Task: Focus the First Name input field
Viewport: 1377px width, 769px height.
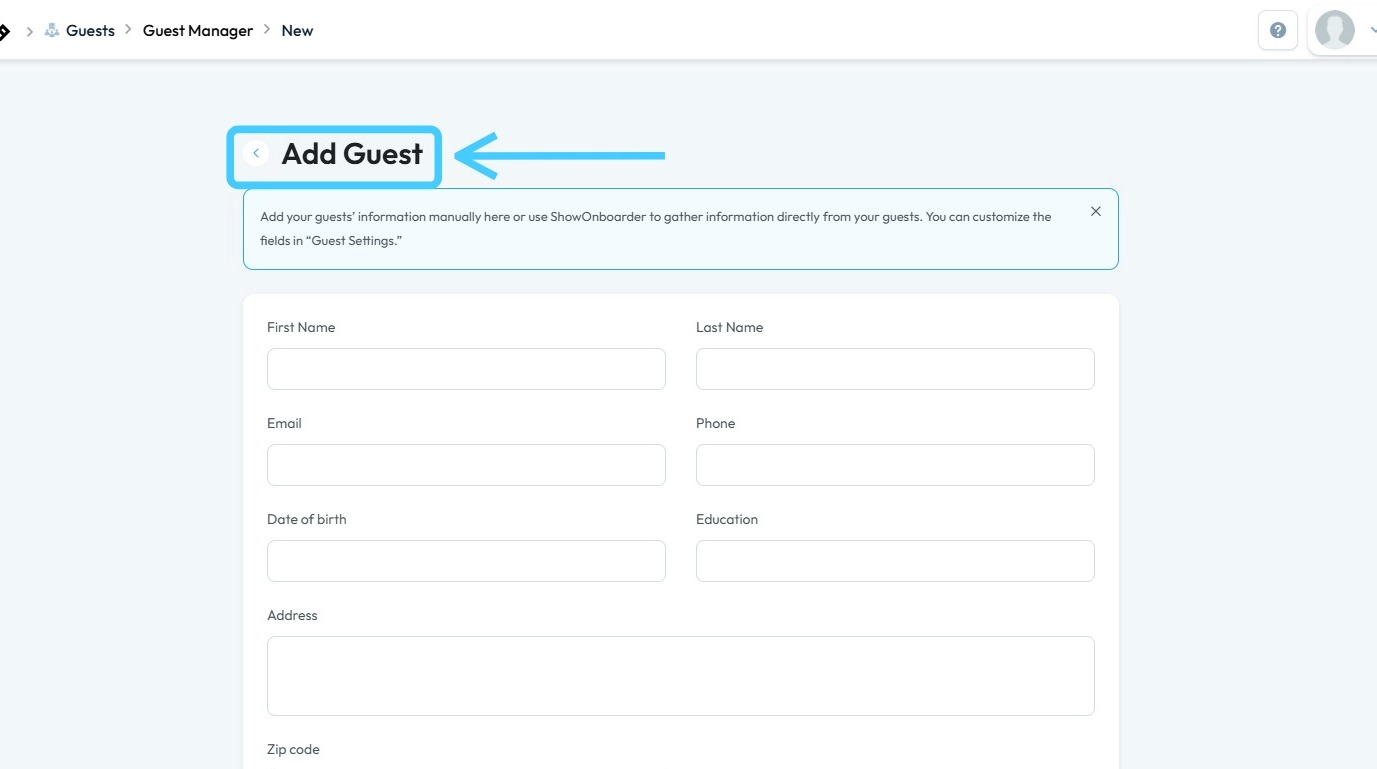Action: pos(466,369)
